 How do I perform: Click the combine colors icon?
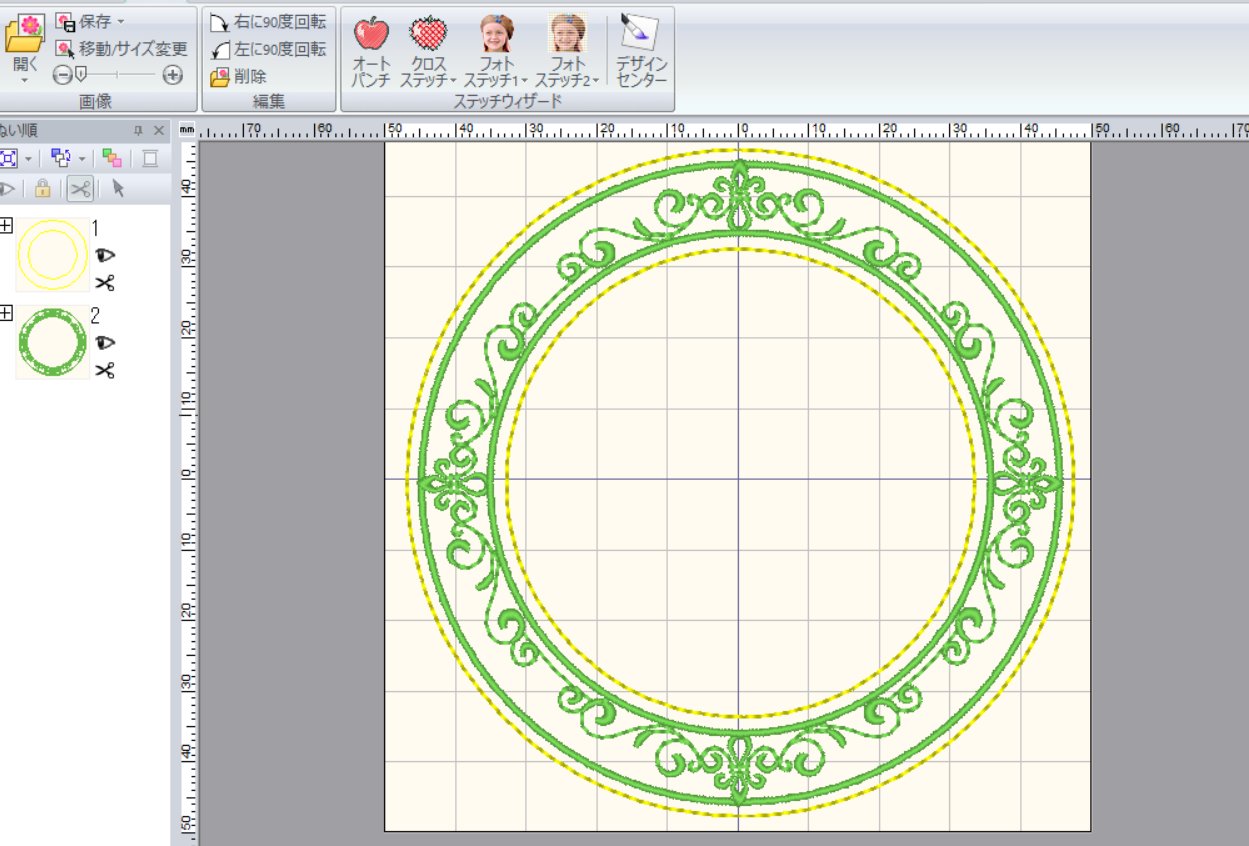(112, 158)
